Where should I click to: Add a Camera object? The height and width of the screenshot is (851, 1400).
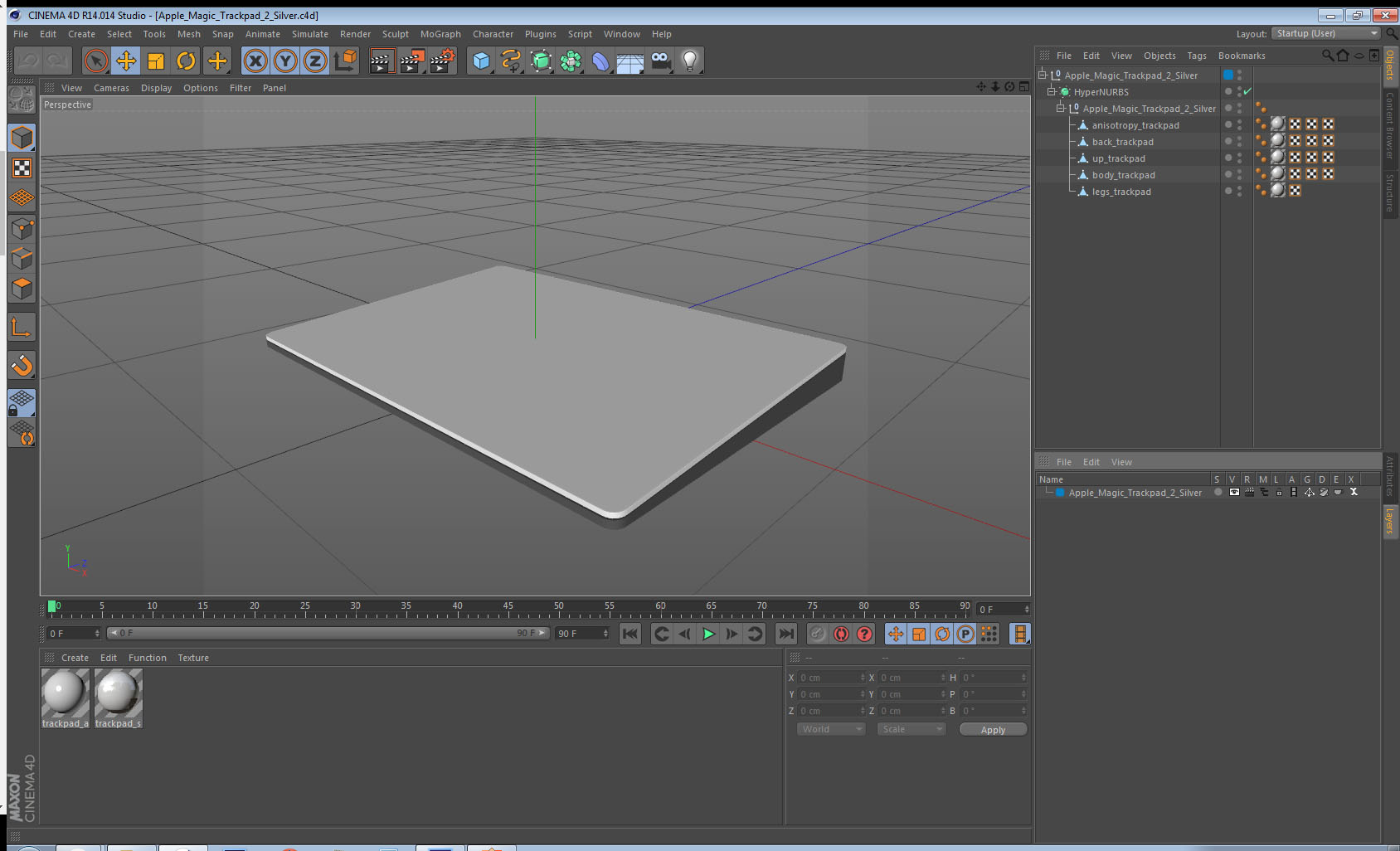(x=660, y=61)
